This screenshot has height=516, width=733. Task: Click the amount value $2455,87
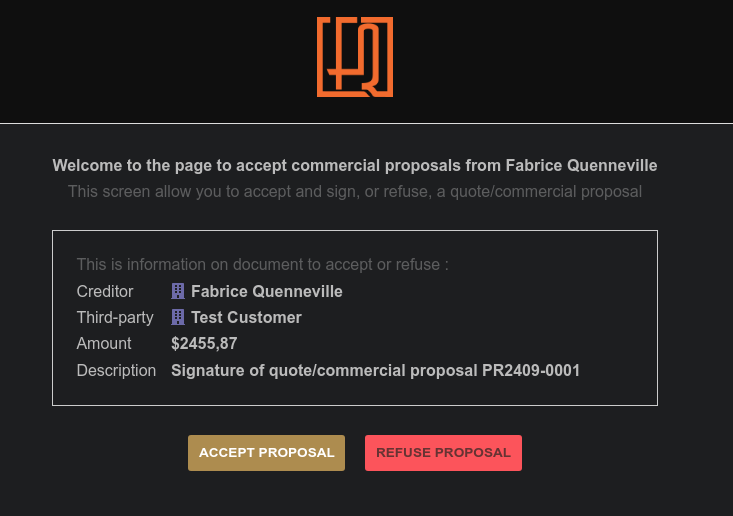click(204, 344)
